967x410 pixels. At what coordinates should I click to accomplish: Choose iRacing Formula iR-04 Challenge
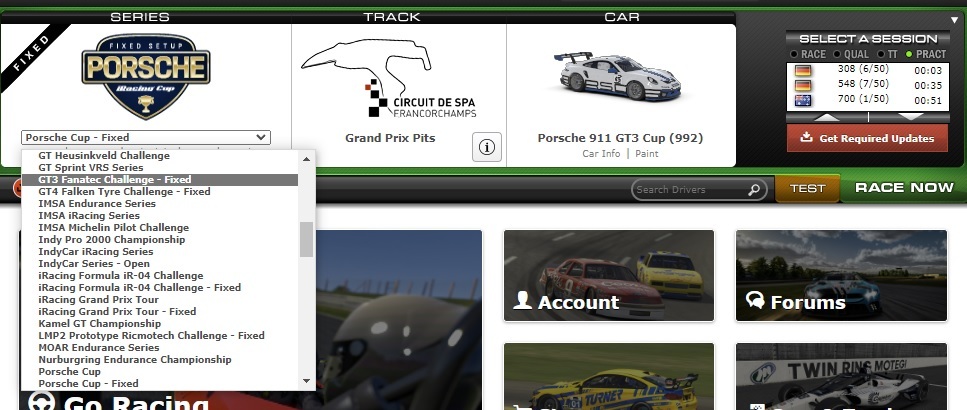click(x=160, y=276)
